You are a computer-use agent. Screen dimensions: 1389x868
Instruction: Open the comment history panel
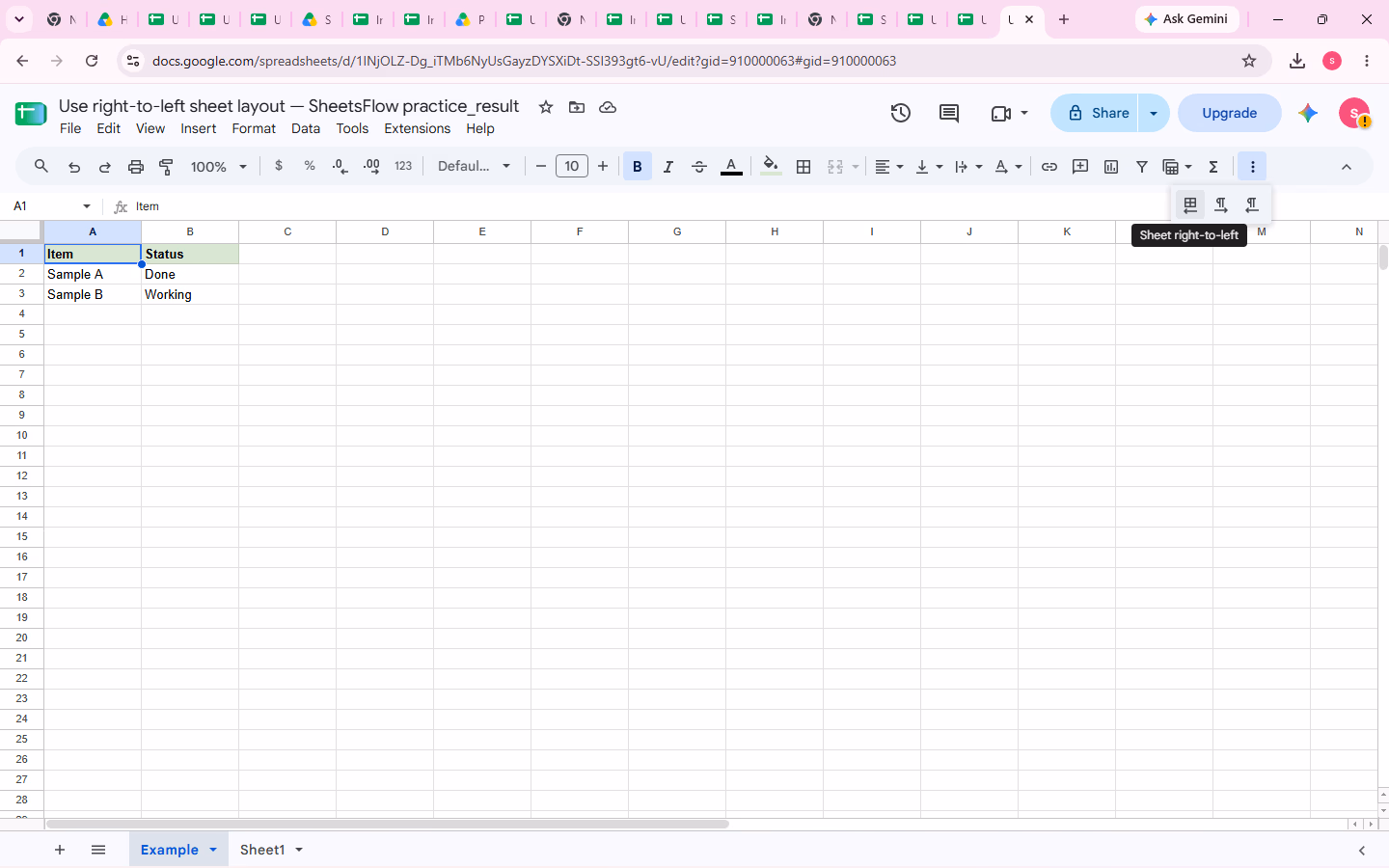(x=949, y=113)
